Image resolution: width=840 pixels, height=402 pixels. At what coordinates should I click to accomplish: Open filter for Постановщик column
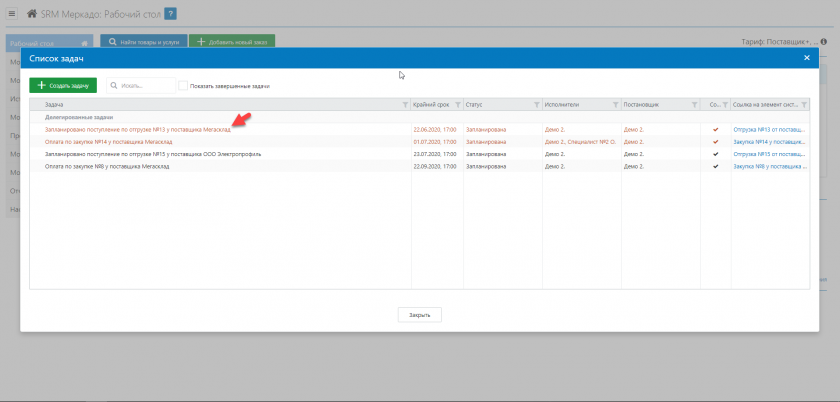pos(692,104)
